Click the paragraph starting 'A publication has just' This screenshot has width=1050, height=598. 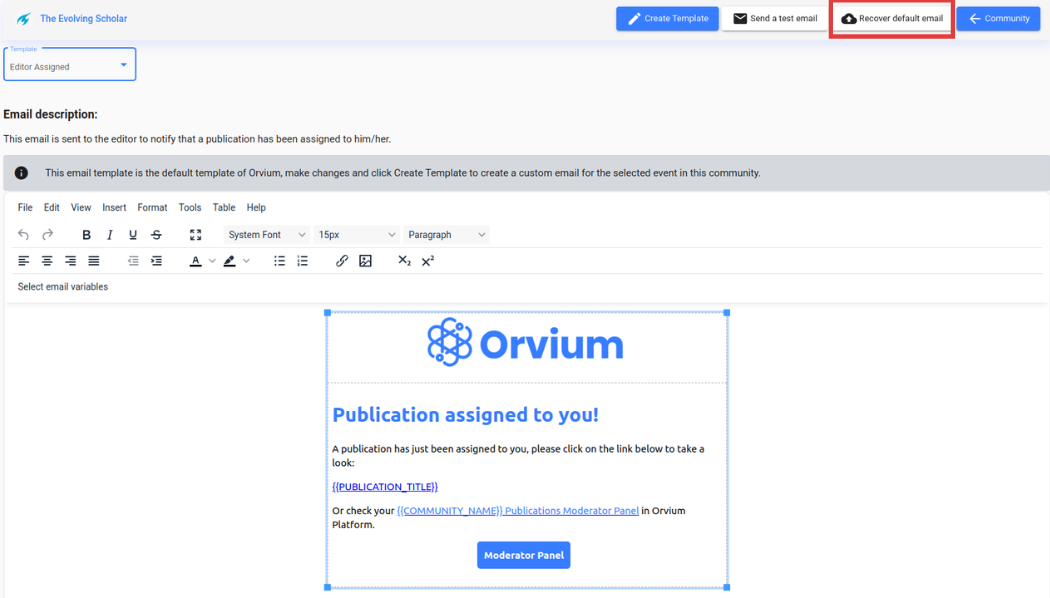click(x=518, y=455)
